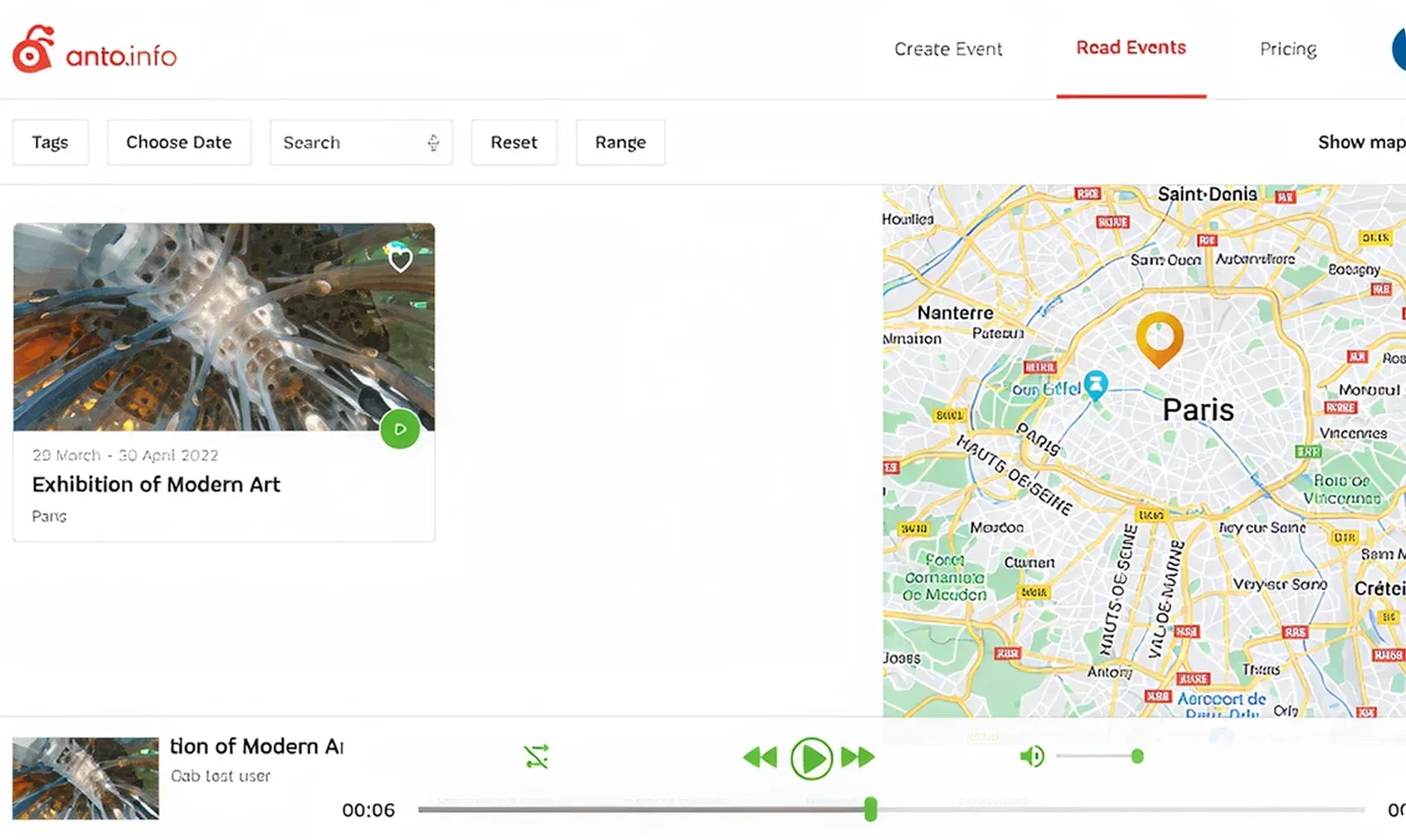Open the Tags filter dropdown

51,143
